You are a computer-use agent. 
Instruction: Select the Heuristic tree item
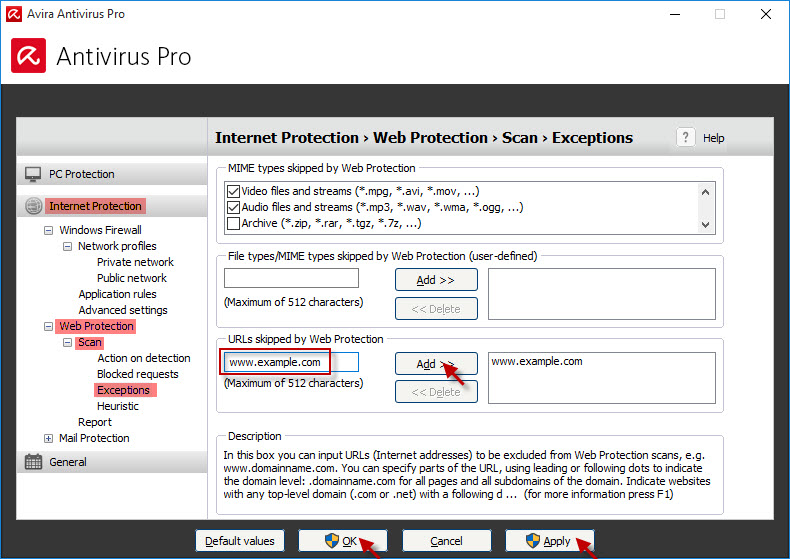point(117,406)
